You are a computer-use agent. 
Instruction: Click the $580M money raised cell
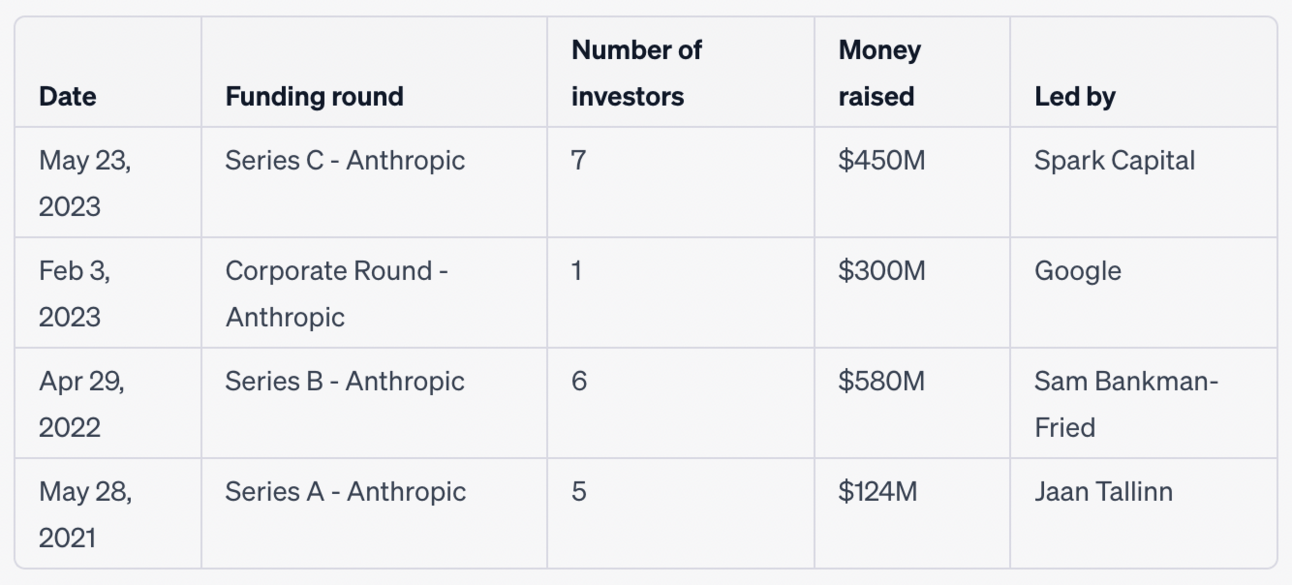coord(881,381)
